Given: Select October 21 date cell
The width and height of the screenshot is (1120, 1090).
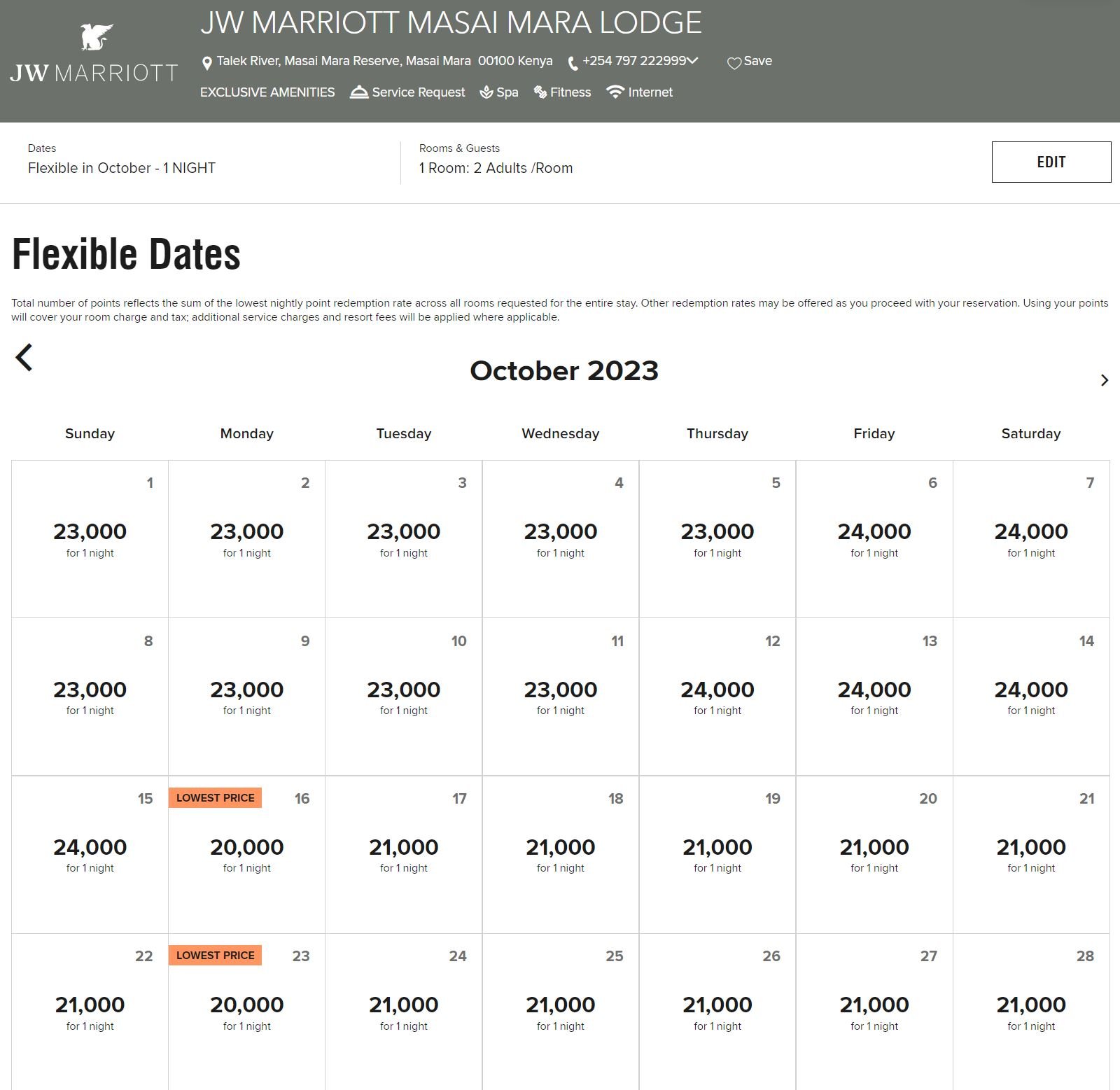Looking at the screenshot, I should click(x=1031, y=854).
